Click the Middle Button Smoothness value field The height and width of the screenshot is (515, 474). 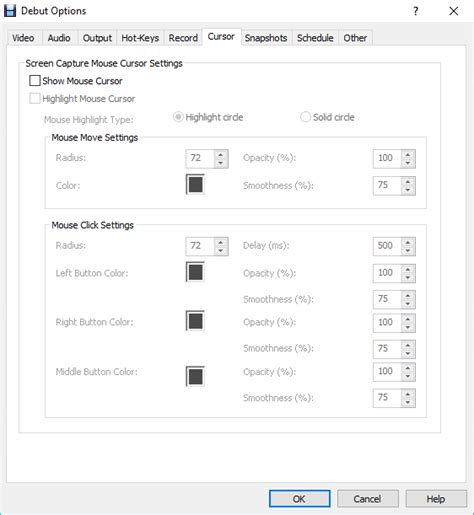tap(387, 398)
